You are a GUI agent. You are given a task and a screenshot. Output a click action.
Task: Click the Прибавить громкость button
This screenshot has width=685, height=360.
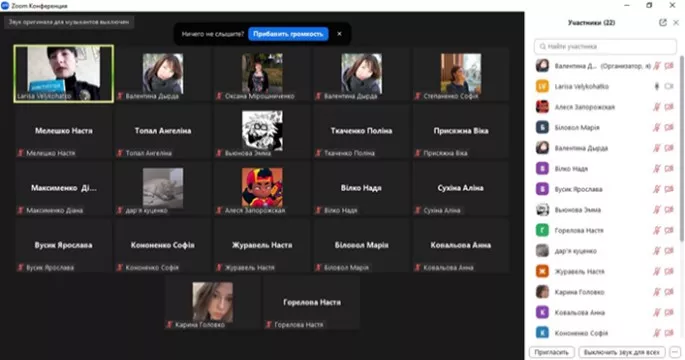pos(288,34)
